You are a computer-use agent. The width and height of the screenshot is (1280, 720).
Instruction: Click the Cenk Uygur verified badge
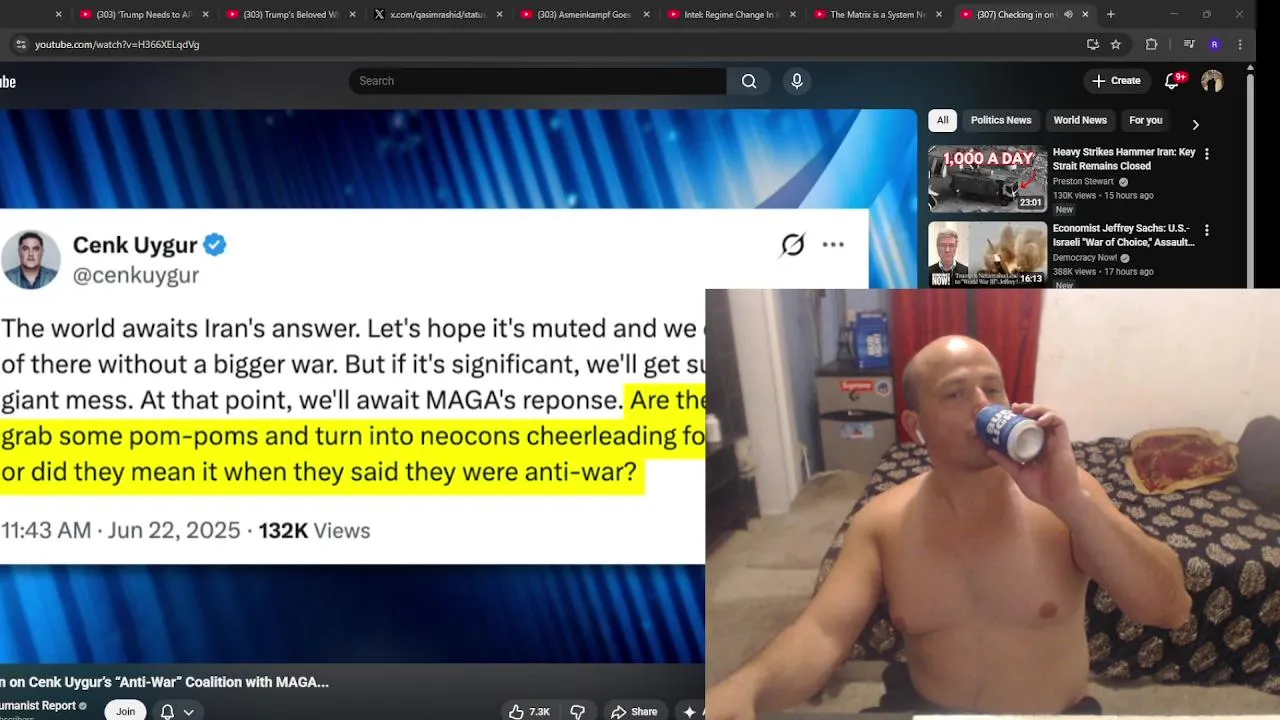(x=215, y=245)
